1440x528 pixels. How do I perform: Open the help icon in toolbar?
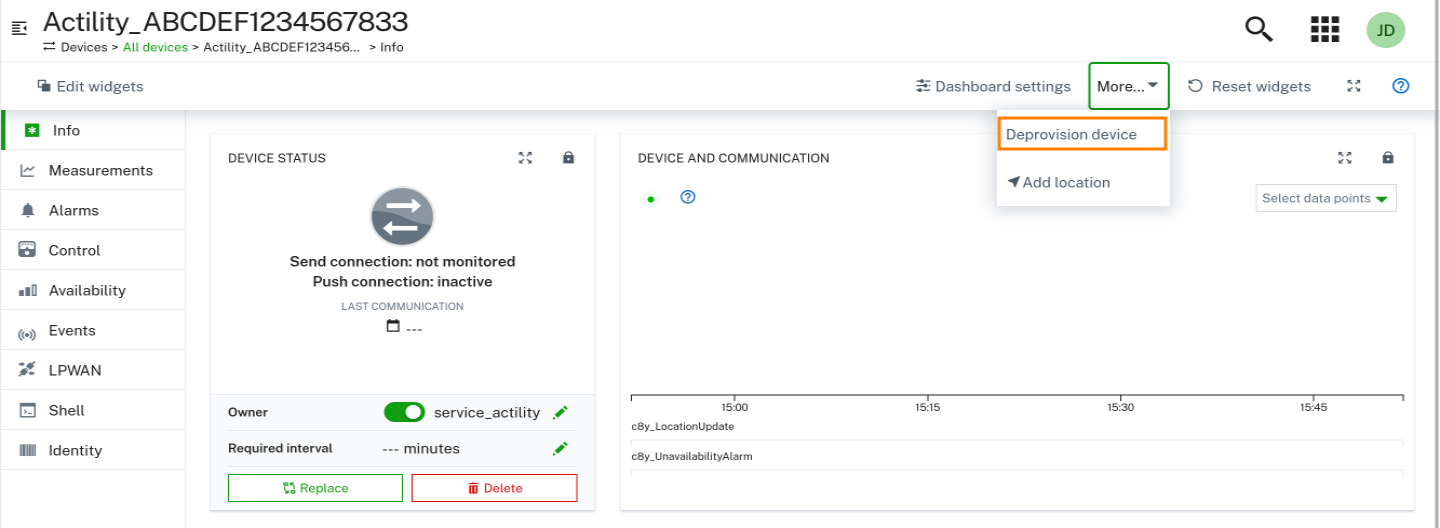click(x=1400, y=86)
